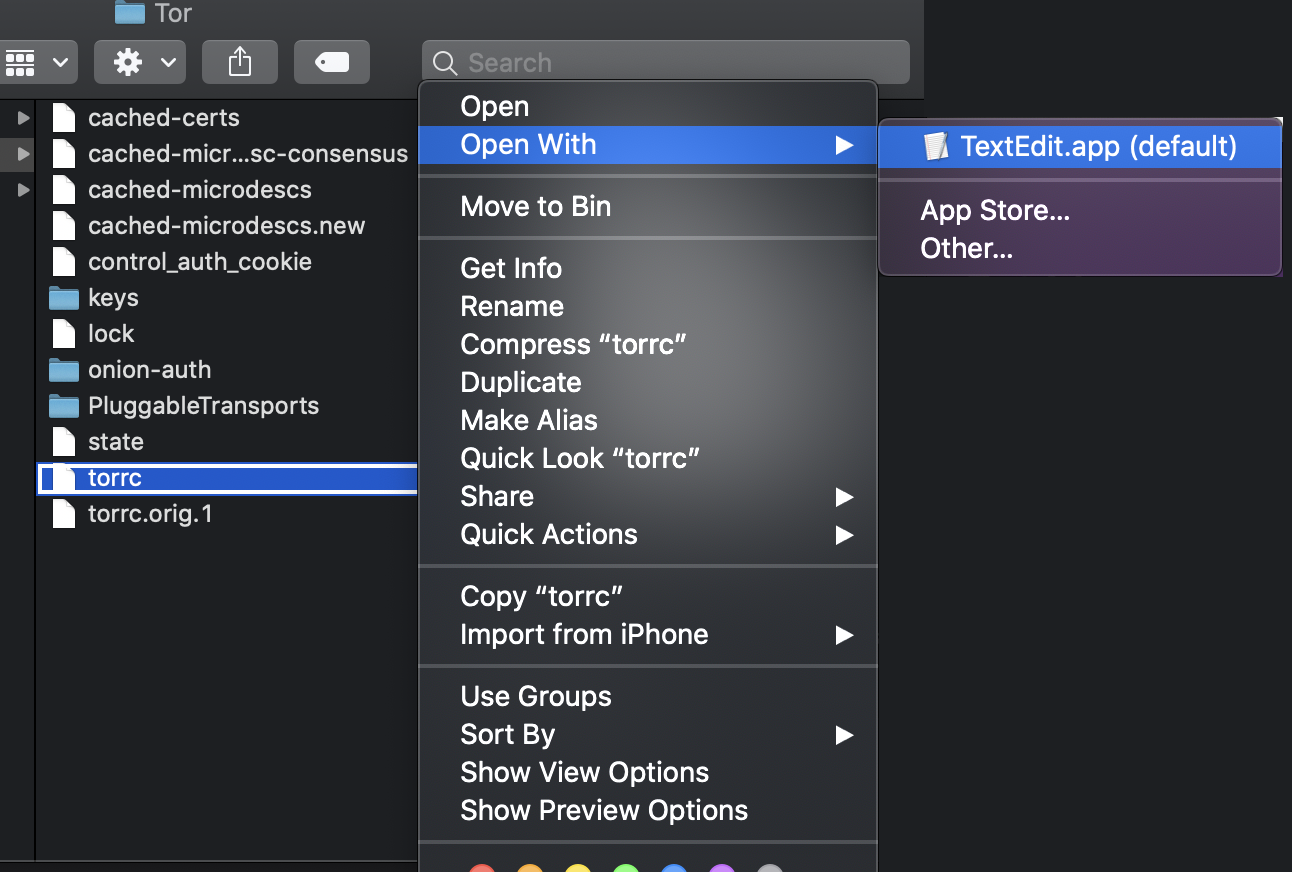Image resolution: width=1292 pixels, height=872 pixels.
Task: Choose Move to Bin from context menu
Action: pyautogui.click(x=535, y=207)
